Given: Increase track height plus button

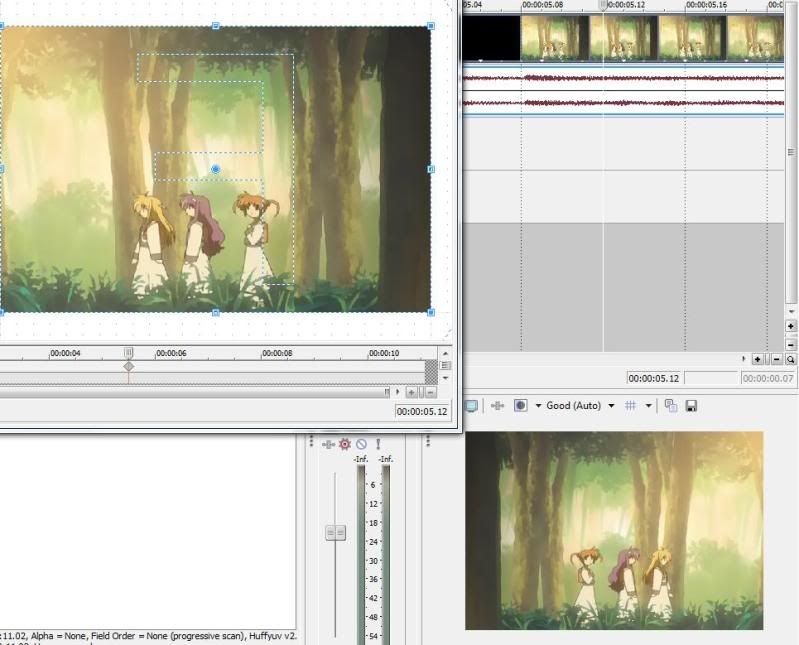Looking at the screenshot, I should click(x=791, y=326).
